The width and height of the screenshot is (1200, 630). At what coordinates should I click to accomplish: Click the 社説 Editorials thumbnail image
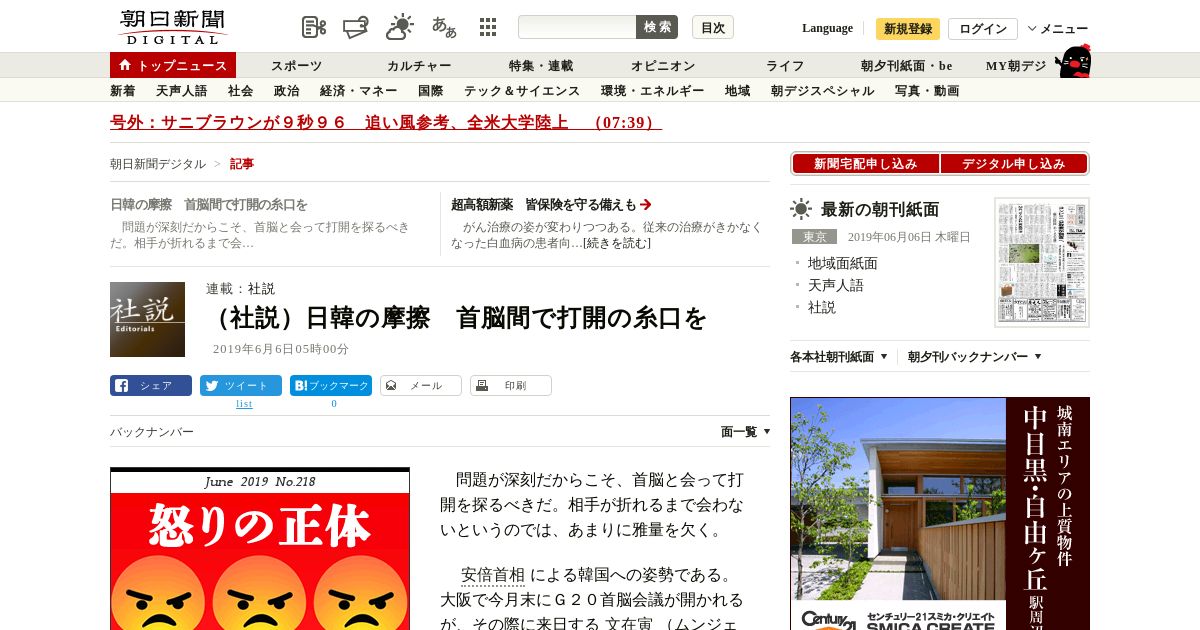coord(147,319)
